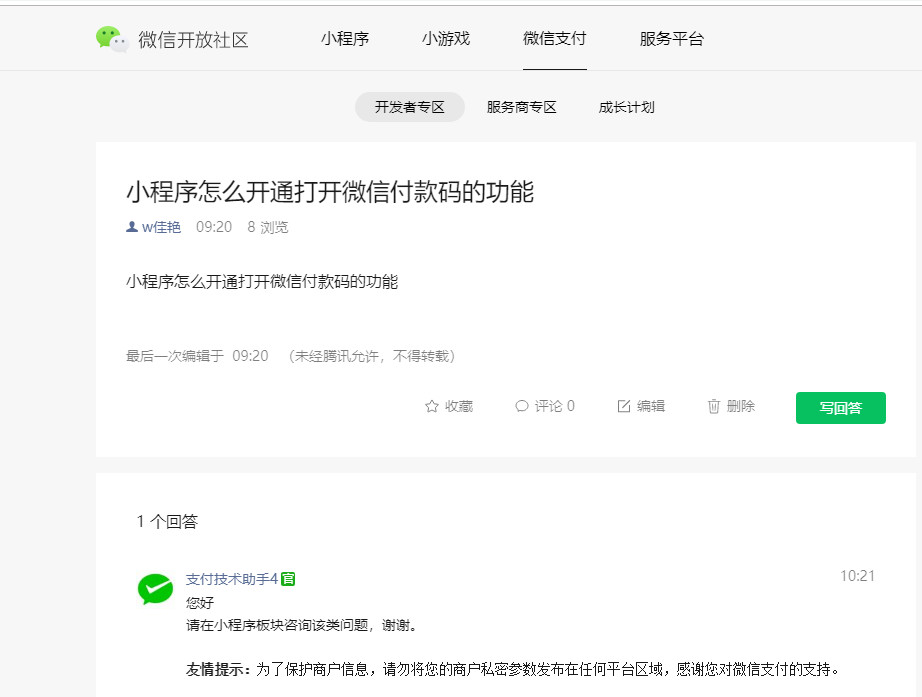Open the 小游戏 navigation tab
The width and height of the screenshot is (922, 697).
point(446,39)
